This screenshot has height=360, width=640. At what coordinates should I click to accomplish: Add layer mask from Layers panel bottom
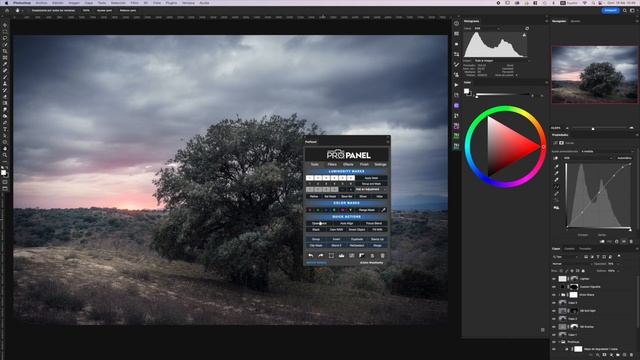coord(604,354)
